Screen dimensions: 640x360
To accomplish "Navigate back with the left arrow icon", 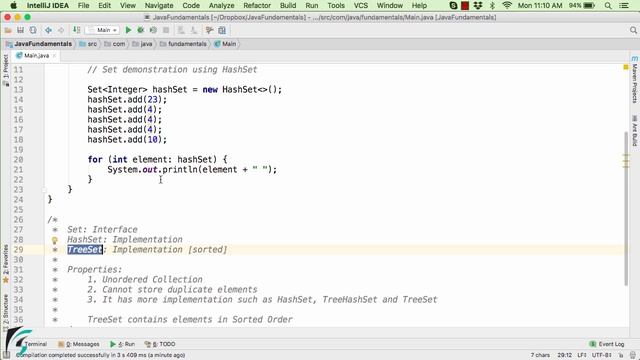I will [48, 30].
